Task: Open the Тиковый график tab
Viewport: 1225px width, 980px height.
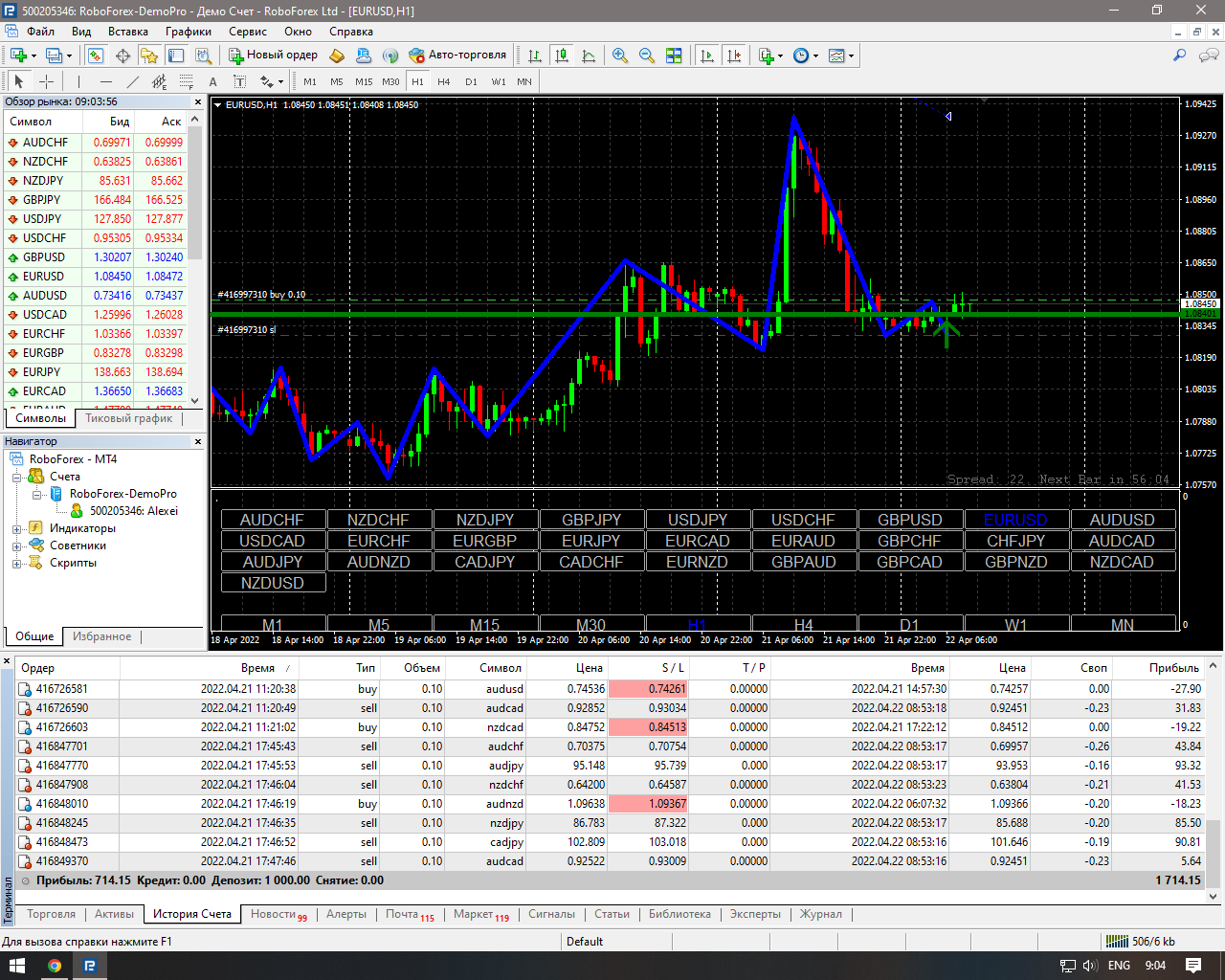Action: pyautogui.click(x=129, y=418)
